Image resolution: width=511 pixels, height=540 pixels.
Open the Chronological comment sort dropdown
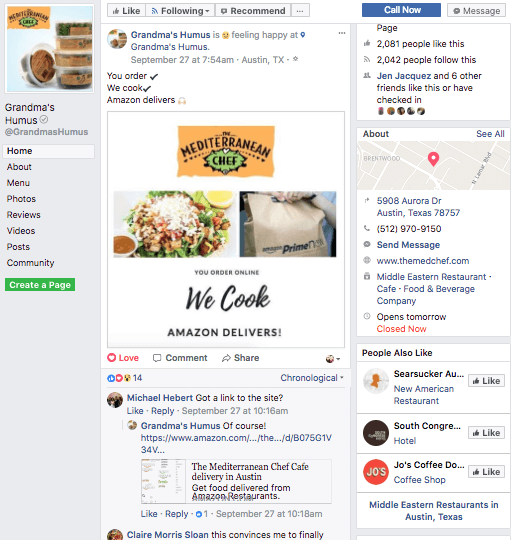point(312,378)
